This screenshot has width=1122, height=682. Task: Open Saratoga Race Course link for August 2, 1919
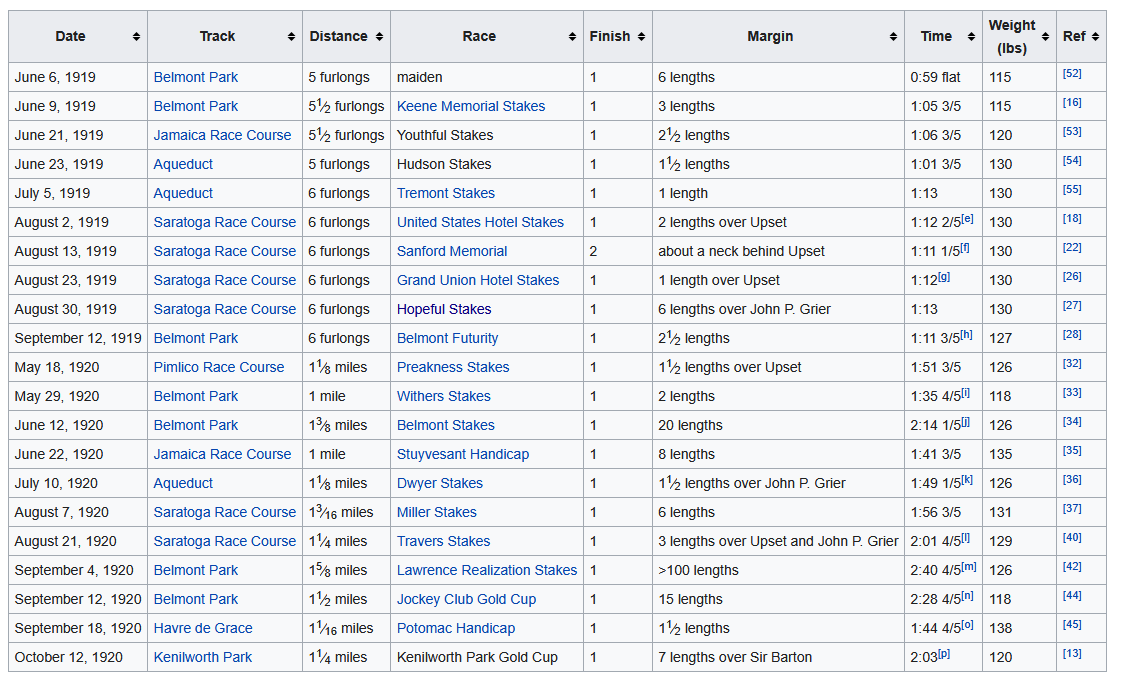pos(225,222)
